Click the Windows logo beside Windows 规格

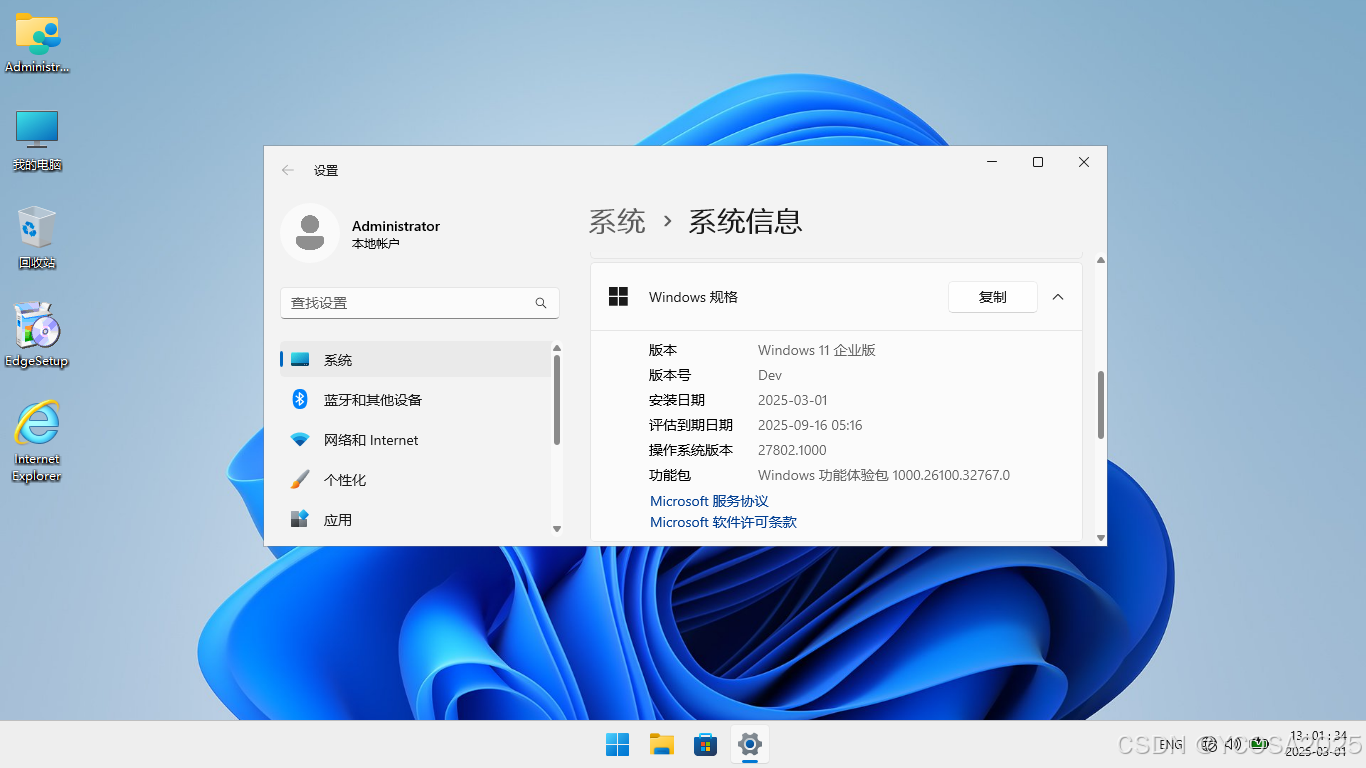pyautogui.click(x=619, y=297)
